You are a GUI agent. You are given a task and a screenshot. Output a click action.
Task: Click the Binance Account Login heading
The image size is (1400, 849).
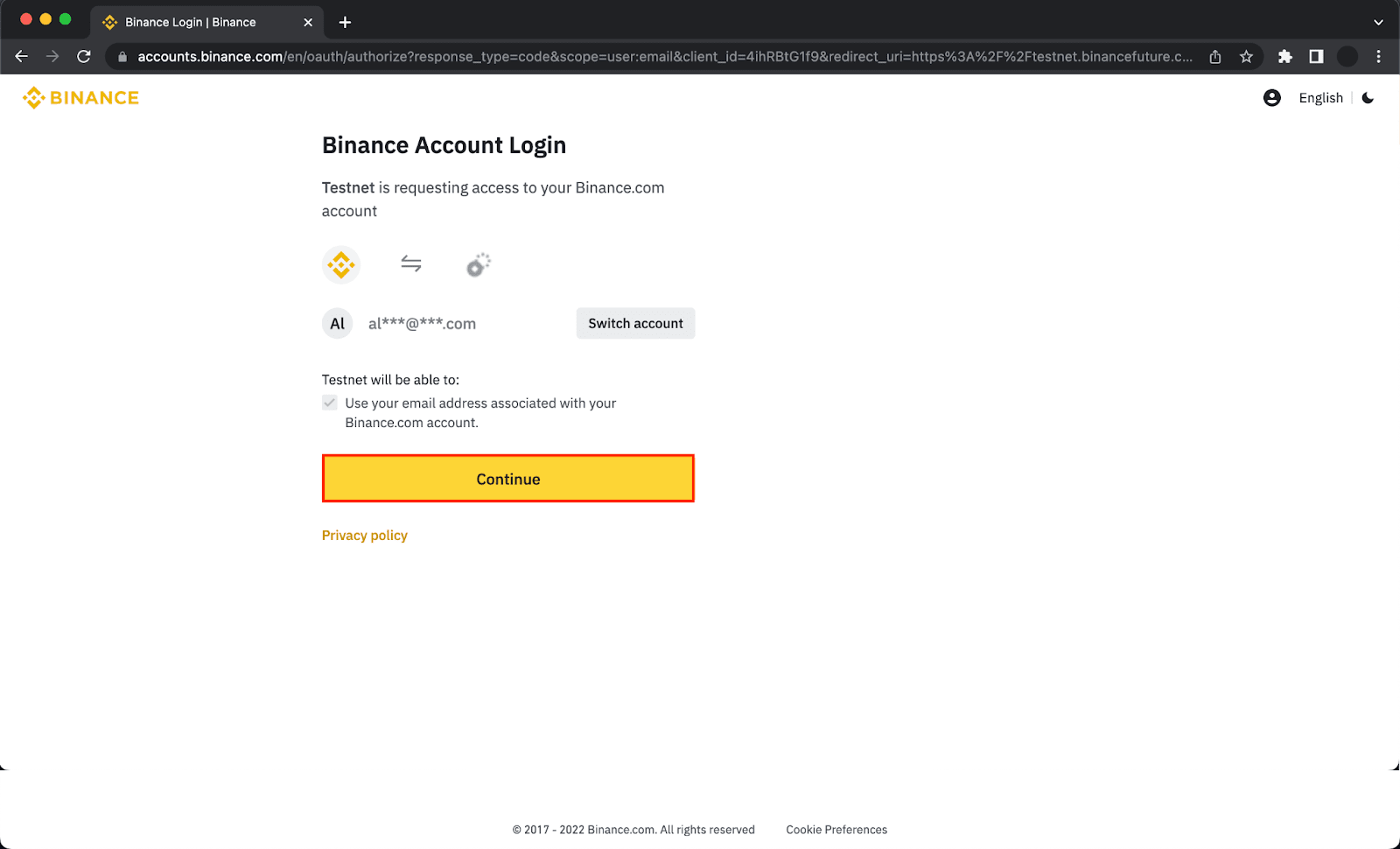(444, 145)
